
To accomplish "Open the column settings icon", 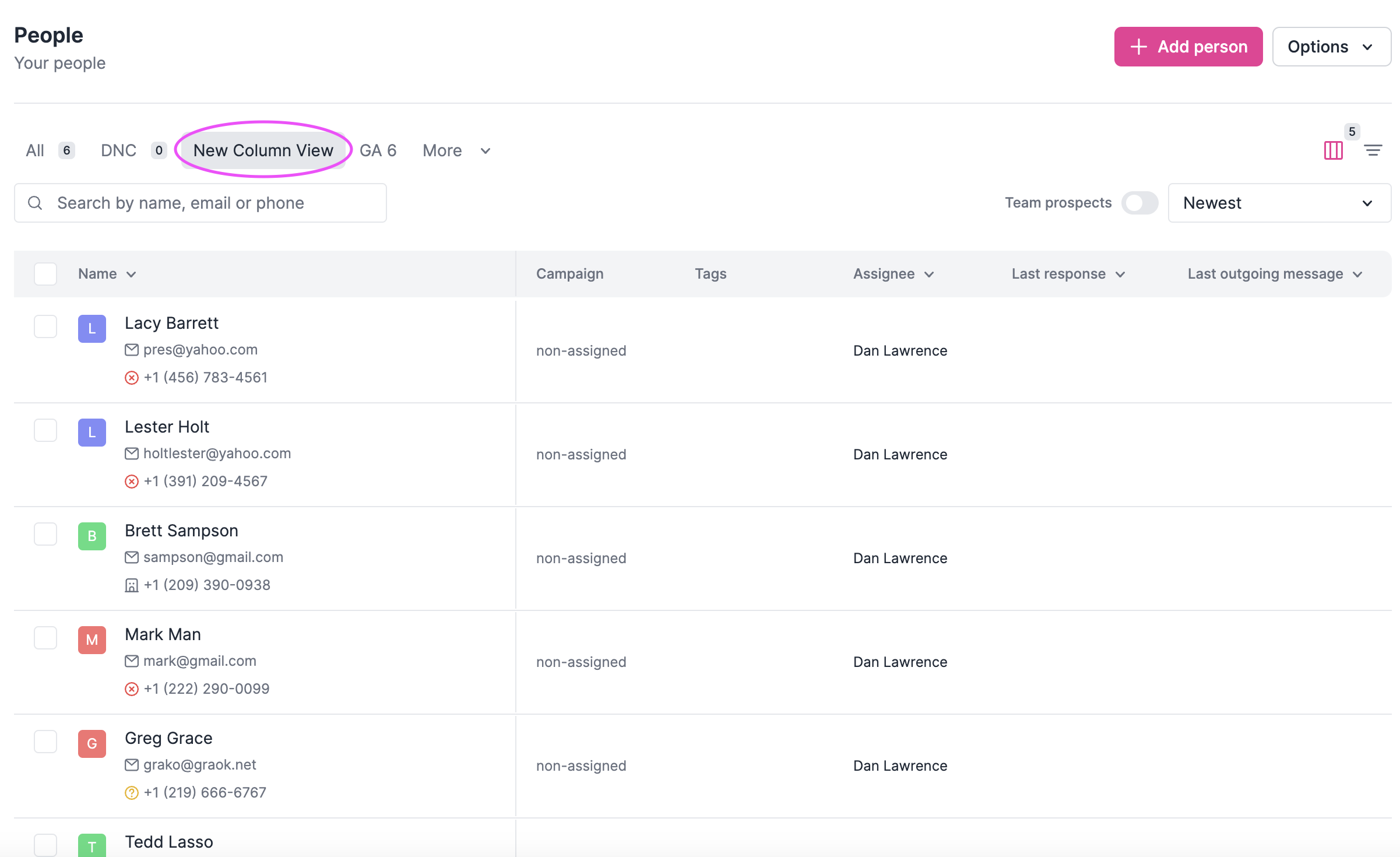I will click(x=1333, y=150).
